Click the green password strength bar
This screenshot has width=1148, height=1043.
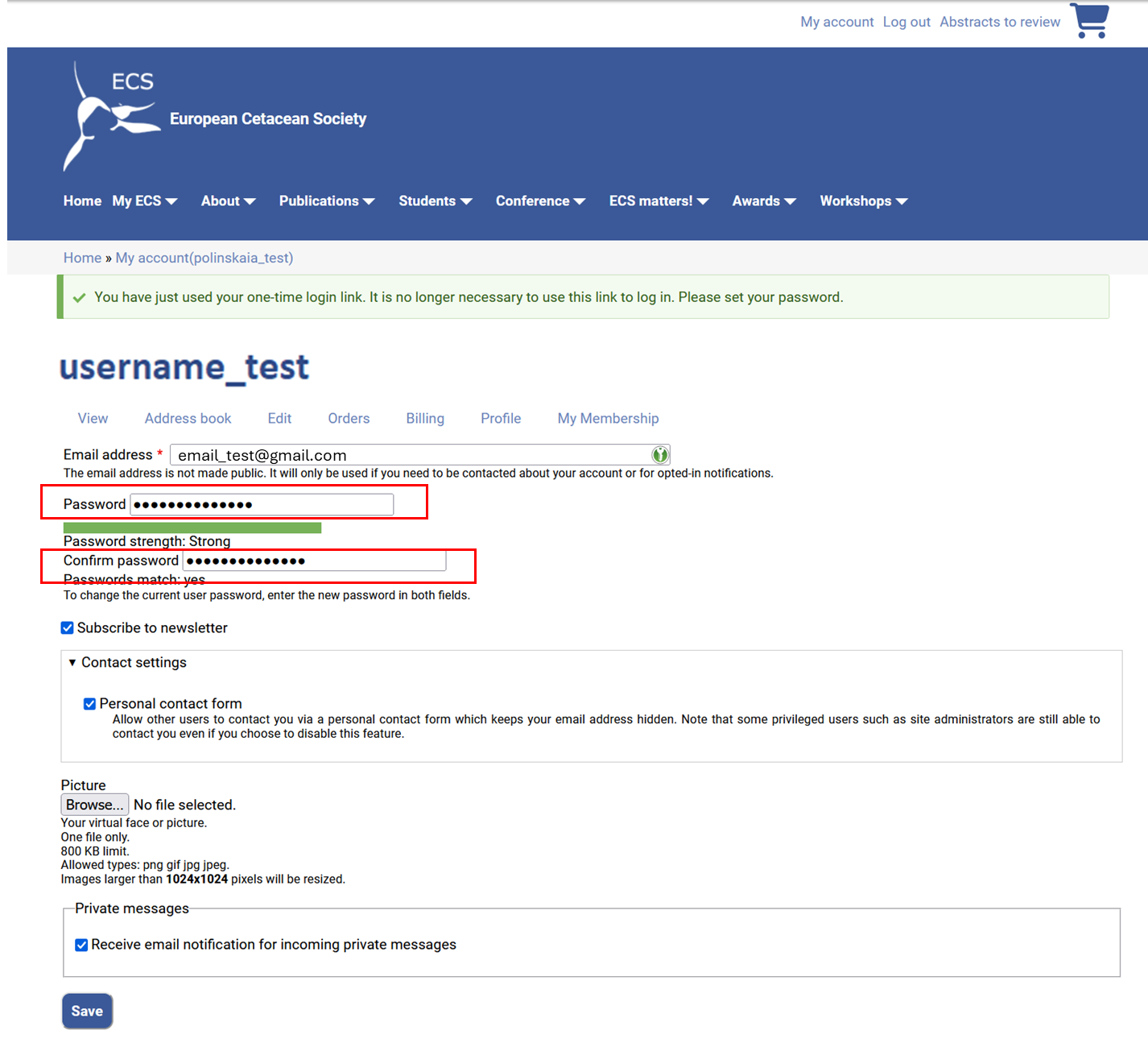(x=192, y=528)
